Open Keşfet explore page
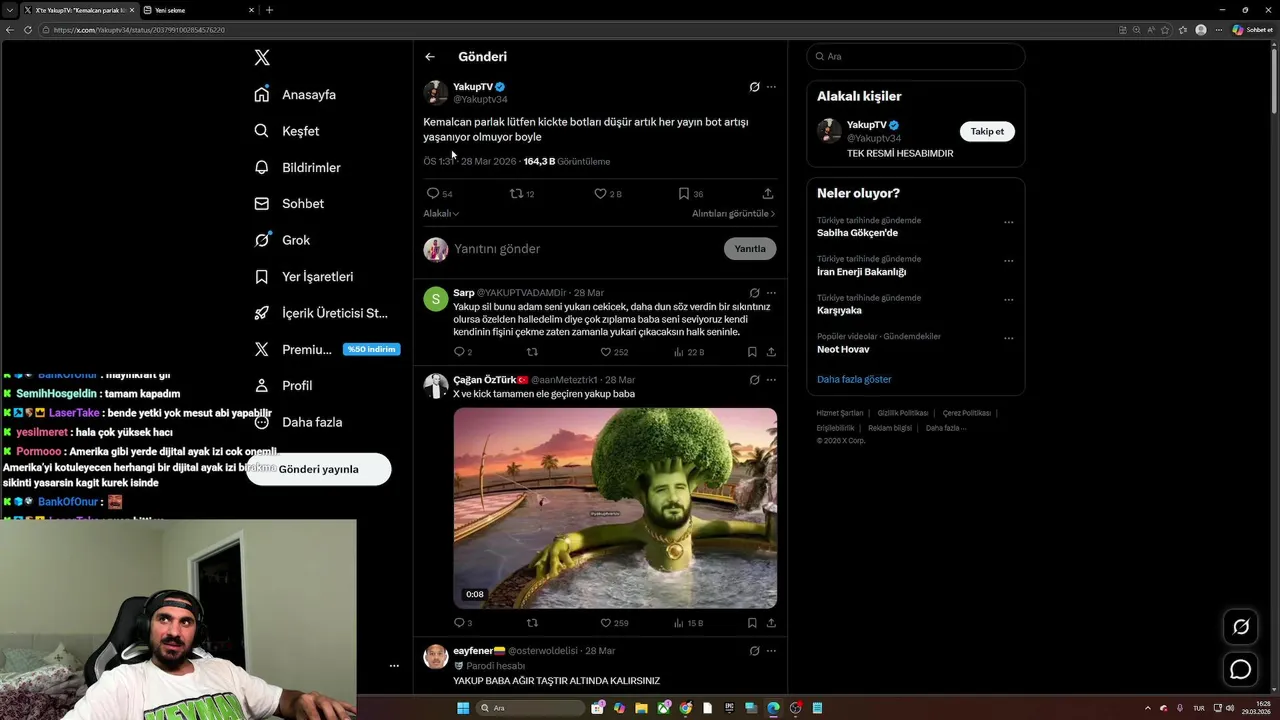This screenshot has width=1280, height=720. [x=287, y=131]
